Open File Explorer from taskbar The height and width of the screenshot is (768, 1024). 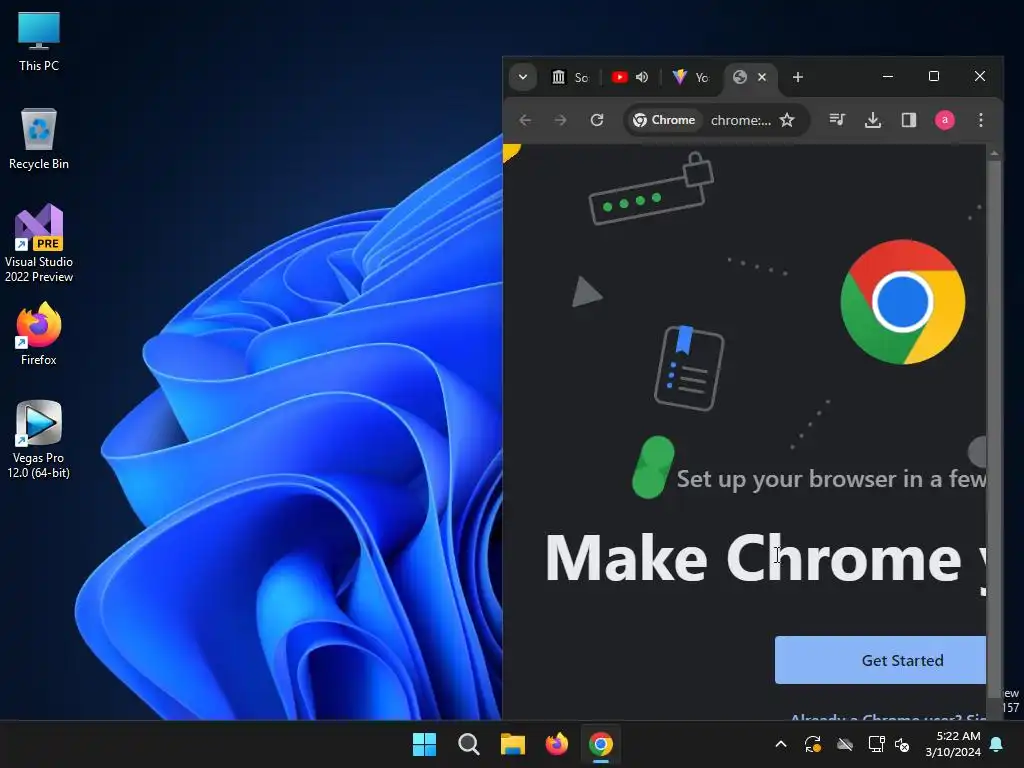[513, 744]
